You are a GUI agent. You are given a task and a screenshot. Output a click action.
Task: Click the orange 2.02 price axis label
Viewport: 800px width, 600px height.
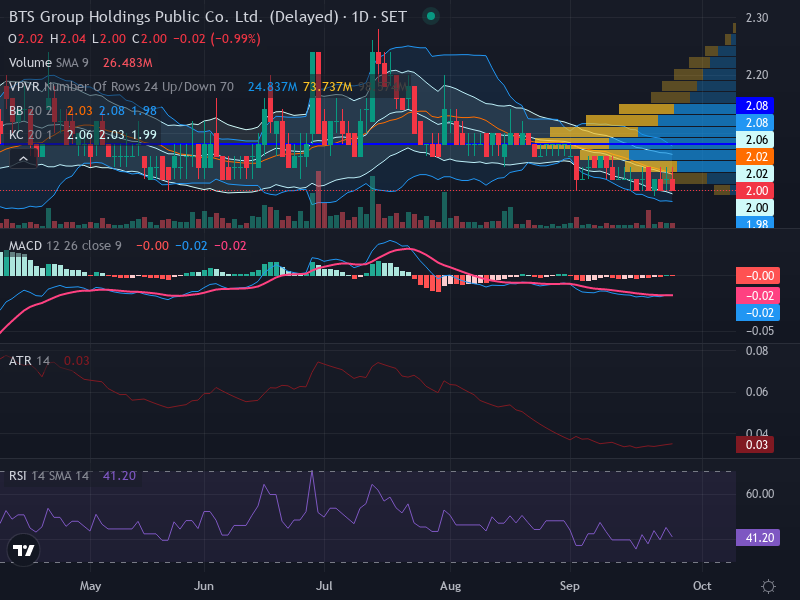tap(755, 157)
